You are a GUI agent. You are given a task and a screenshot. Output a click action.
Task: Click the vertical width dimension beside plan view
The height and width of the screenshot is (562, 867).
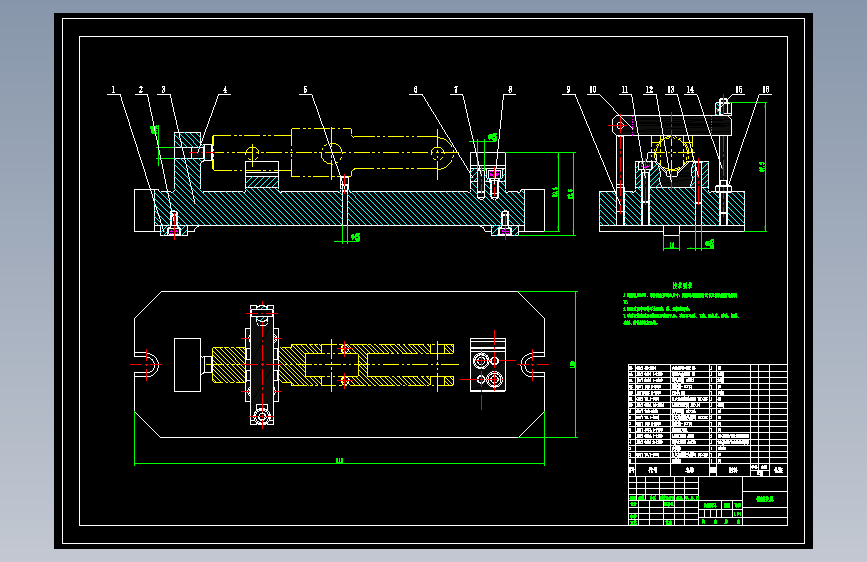point(573,365)
